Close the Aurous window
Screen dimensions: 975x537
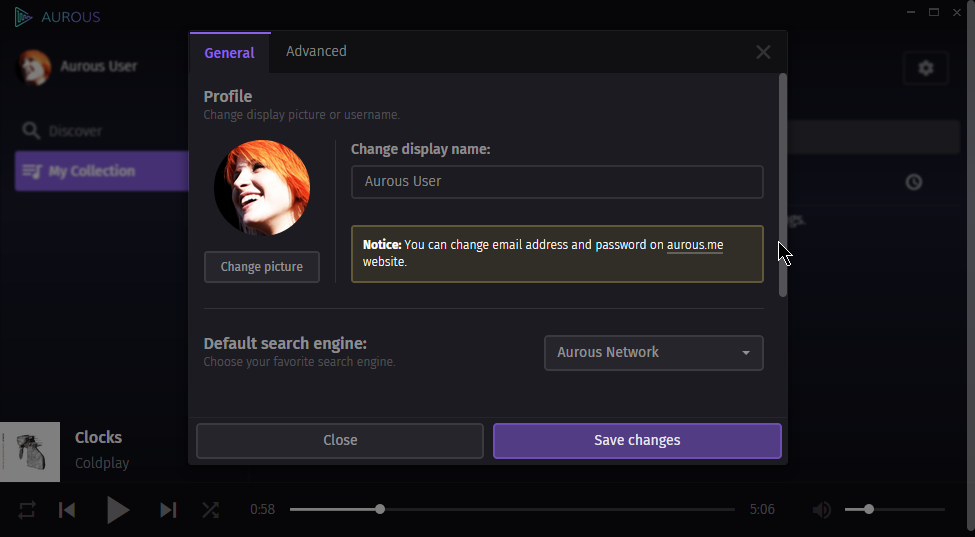pyautogui.click(x=957, y=12)
